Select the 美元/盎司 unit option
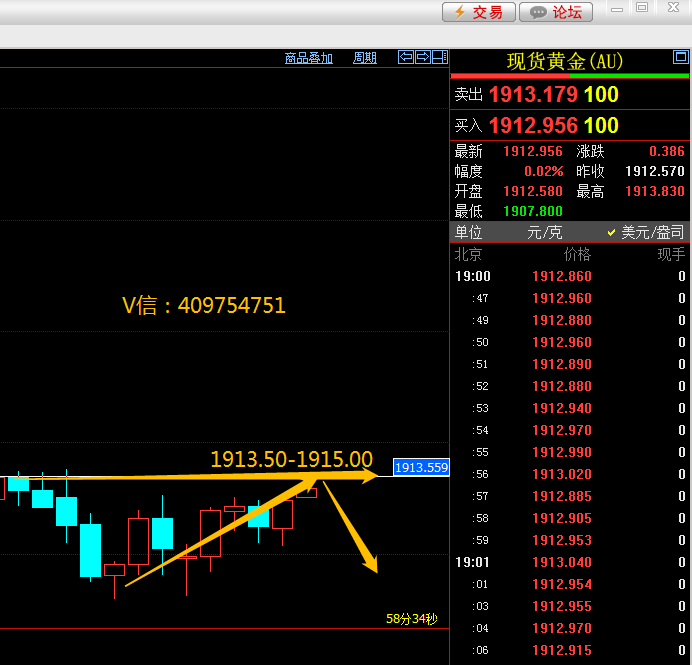 tap(646, 232)
